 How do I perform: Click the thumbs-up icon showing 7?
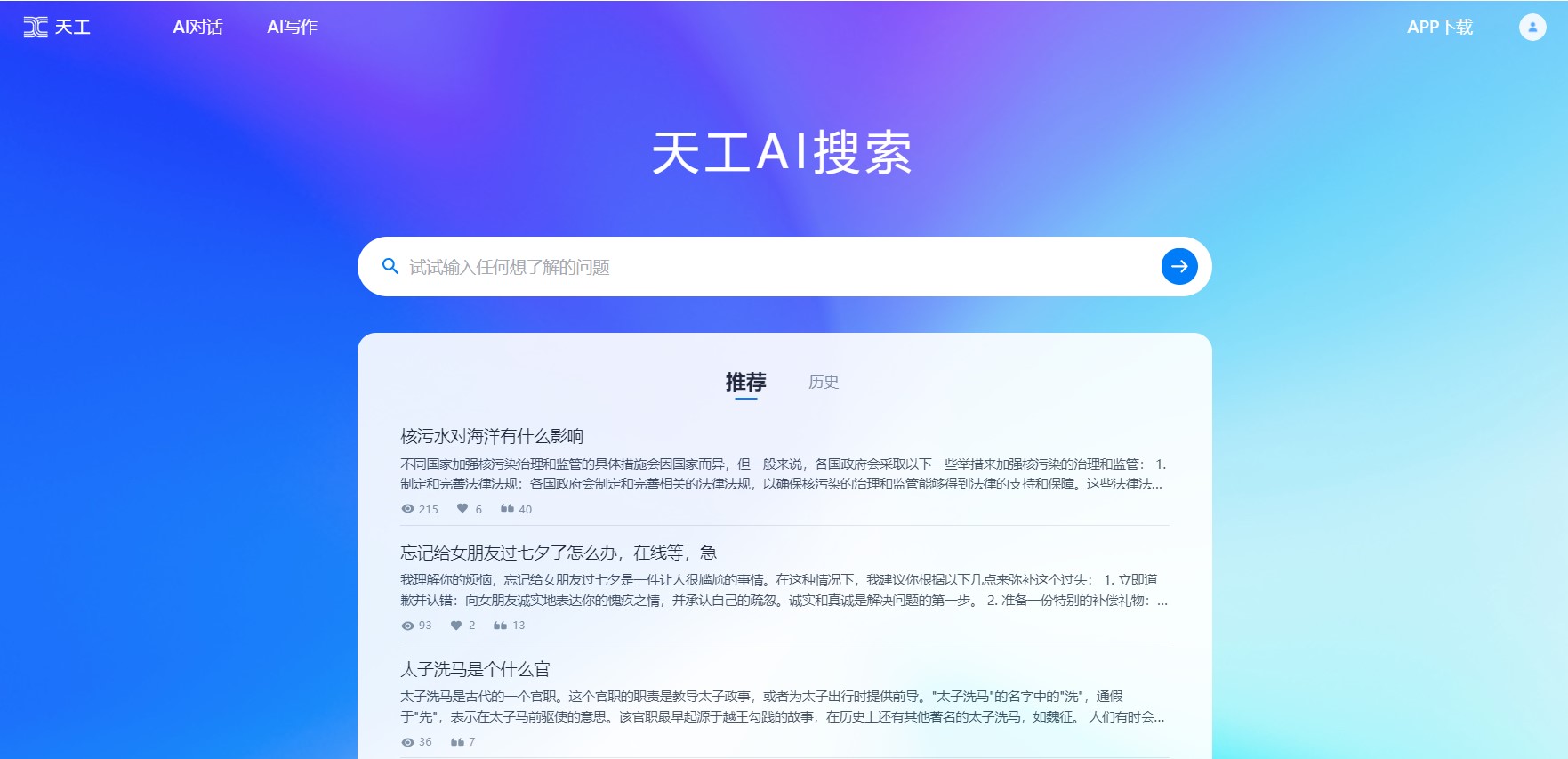pos(457,741)
